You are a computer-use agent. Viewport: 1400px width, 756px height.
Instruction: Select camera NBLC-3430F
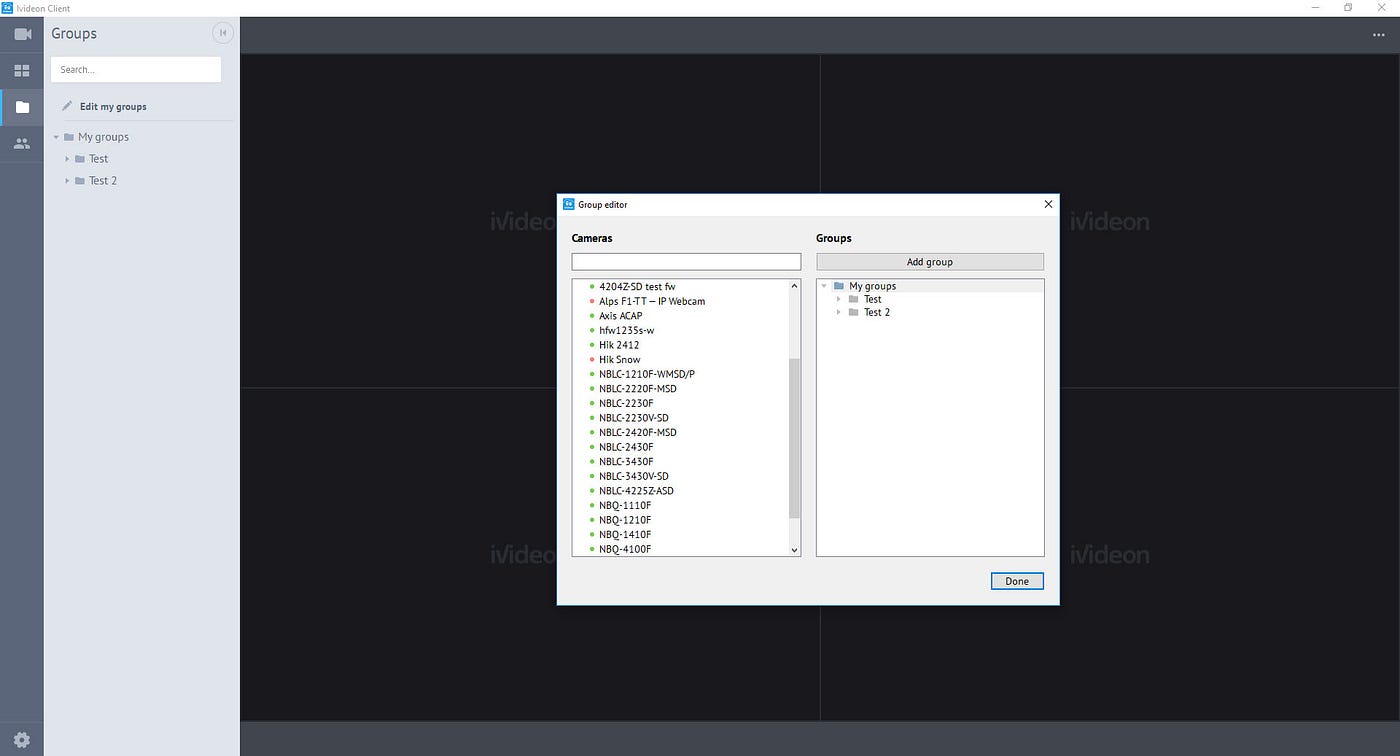pos(626,462)
